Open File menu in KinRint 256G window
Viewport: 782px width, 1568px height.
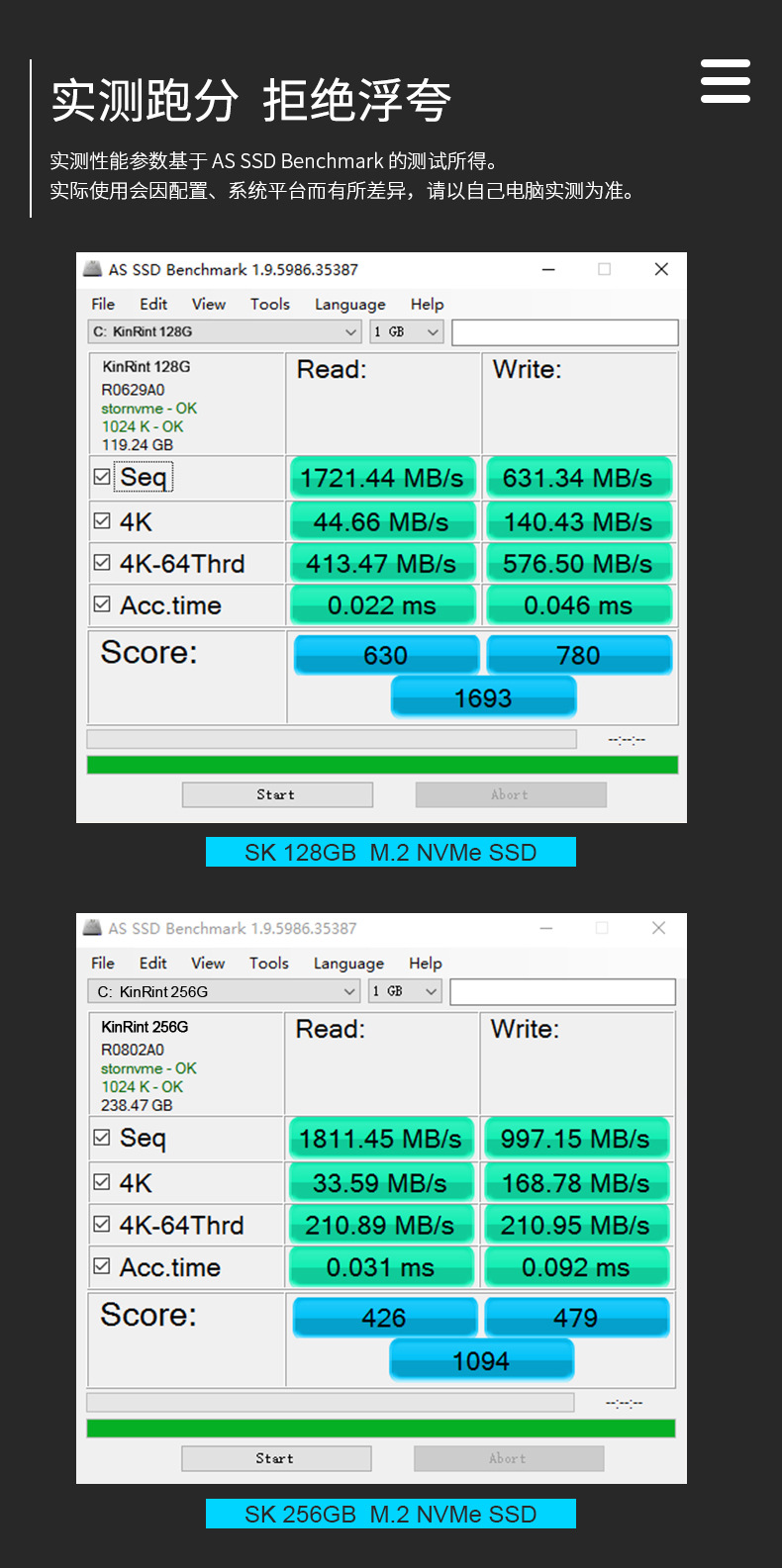103,963
